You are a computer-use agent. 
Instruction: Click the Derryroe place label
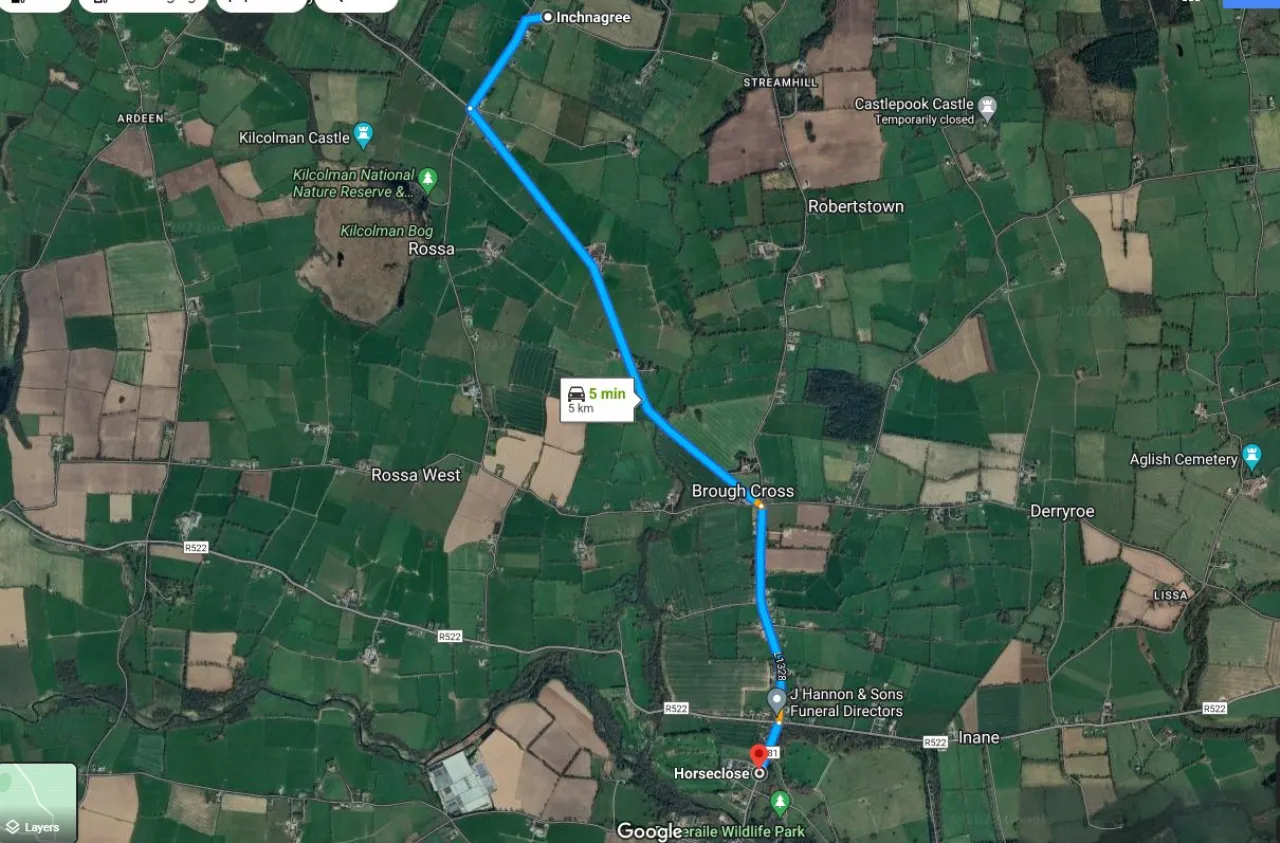tap(1062, 511)
